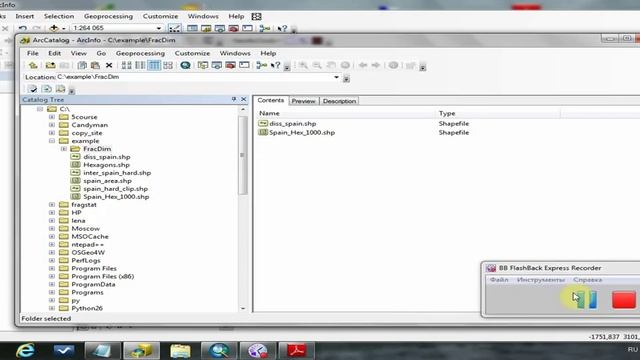Expand the fragstat folder node
The image size is (640, 360).
tap(52, 204)
